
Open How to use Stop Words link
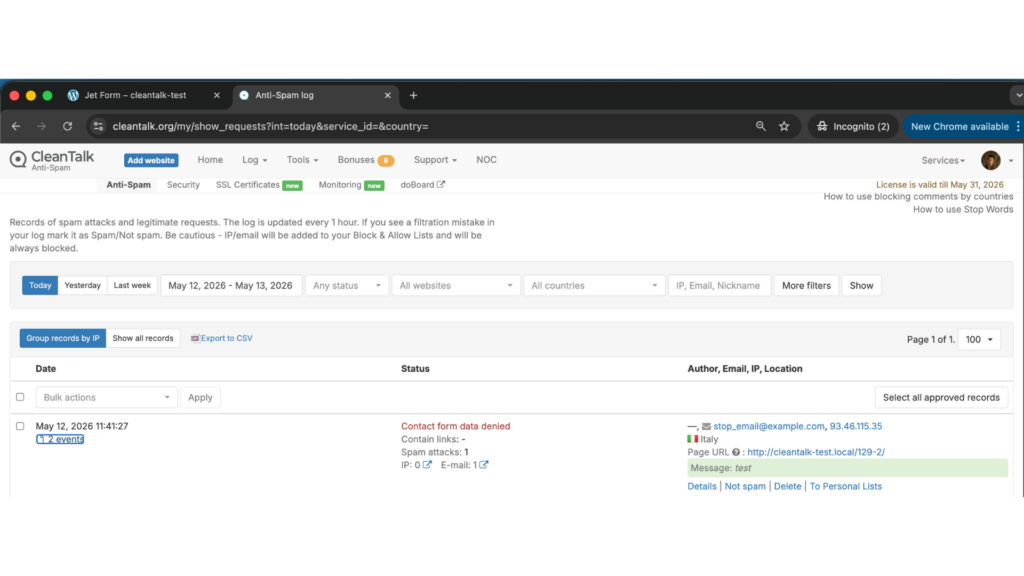(963, 210)
